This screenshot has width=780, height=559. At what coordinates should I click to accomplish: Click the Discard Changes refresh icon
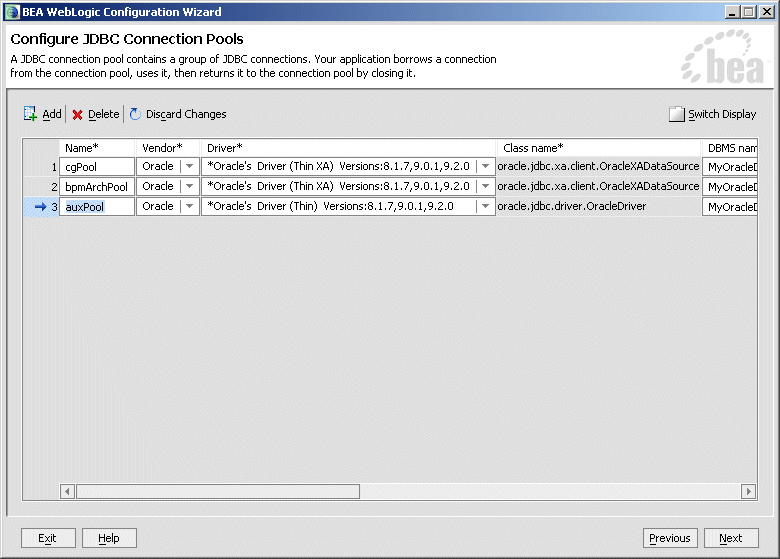point(135,114)
